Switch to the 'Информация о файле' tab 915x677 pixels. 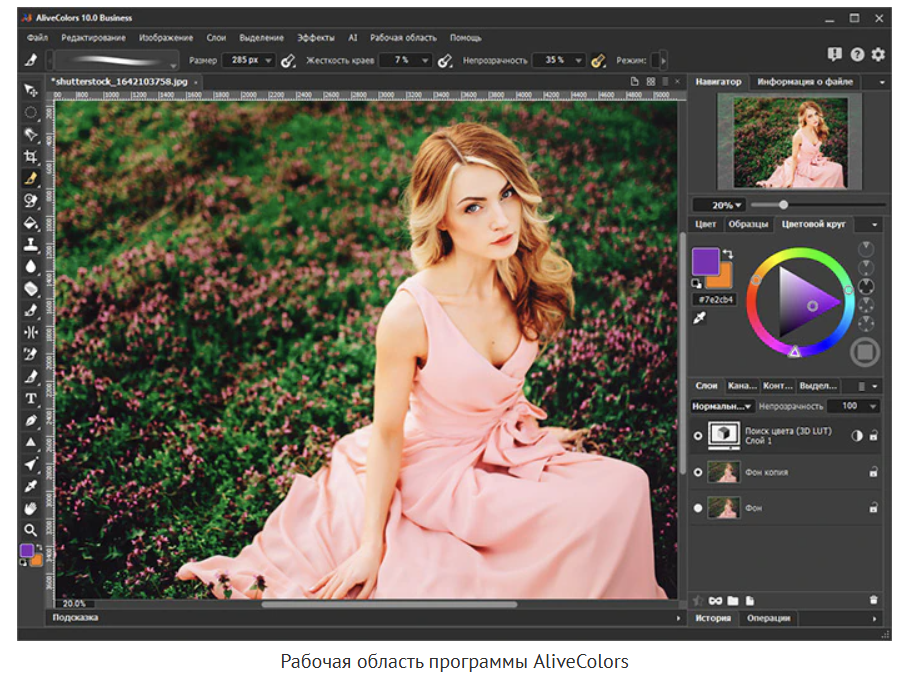pos(805,82)
